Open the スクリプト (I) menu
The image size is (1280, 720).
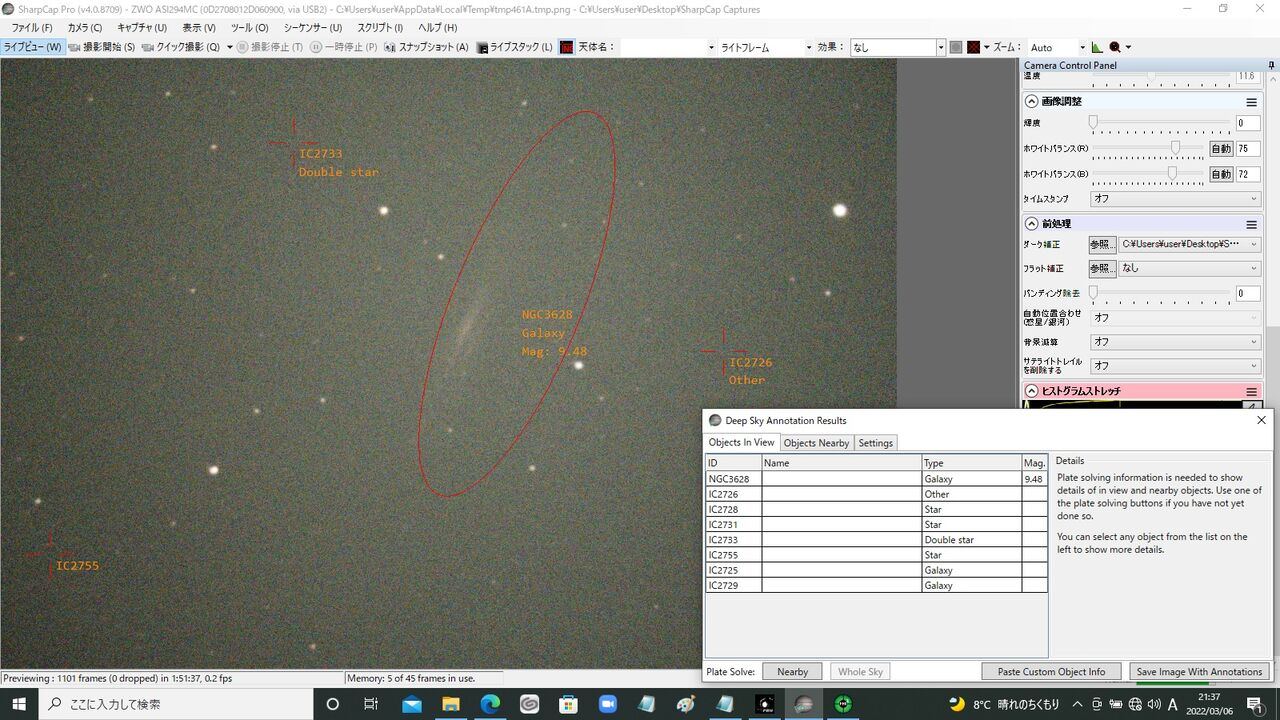tap(380, 28)
